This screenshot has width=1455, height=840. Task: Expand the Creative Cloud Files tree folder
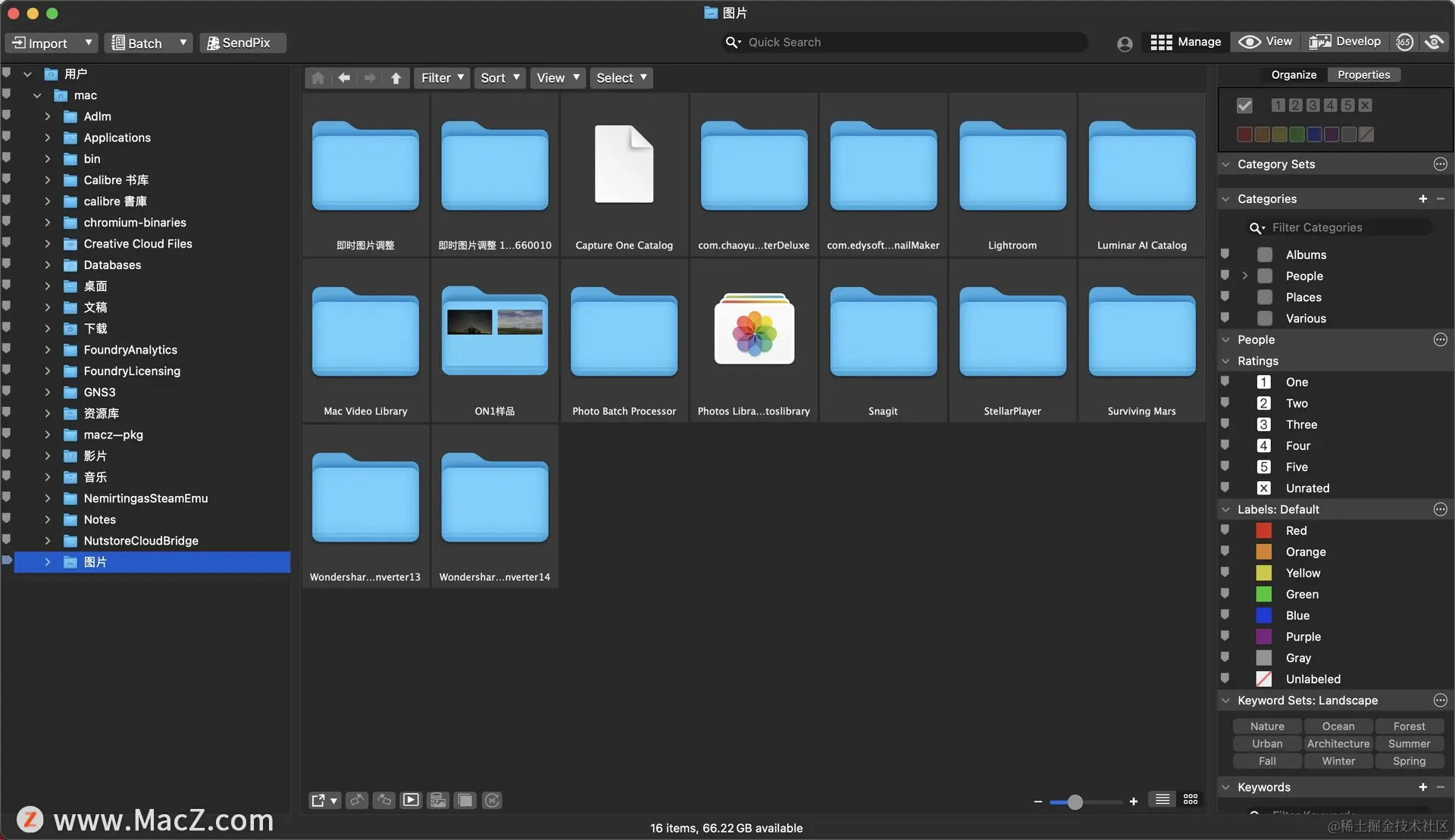(x=48, y=244)
